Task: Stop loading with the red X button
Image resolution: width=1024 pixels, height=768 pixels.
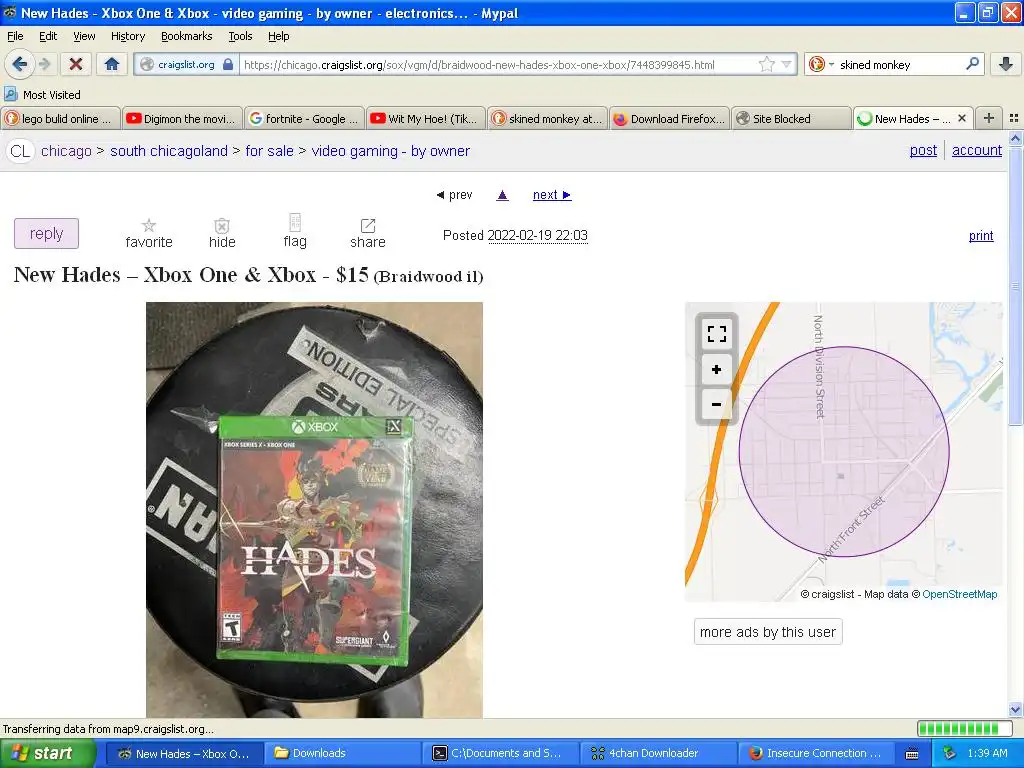Action: click(x=76, y=64)
